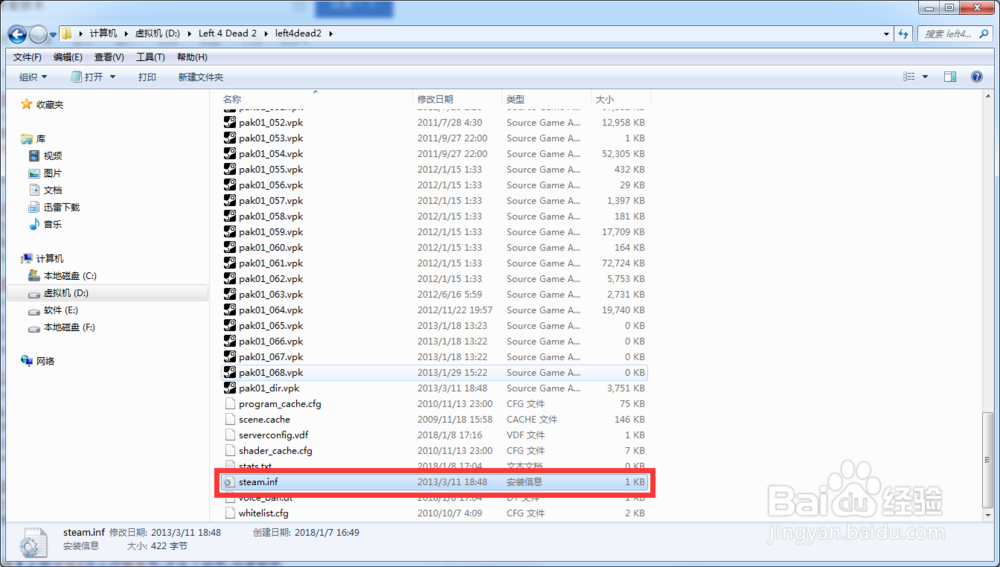The image size is (1000, 567).
Task: Select the pak01_066.vpk file icon
Action: coord(230,341)
